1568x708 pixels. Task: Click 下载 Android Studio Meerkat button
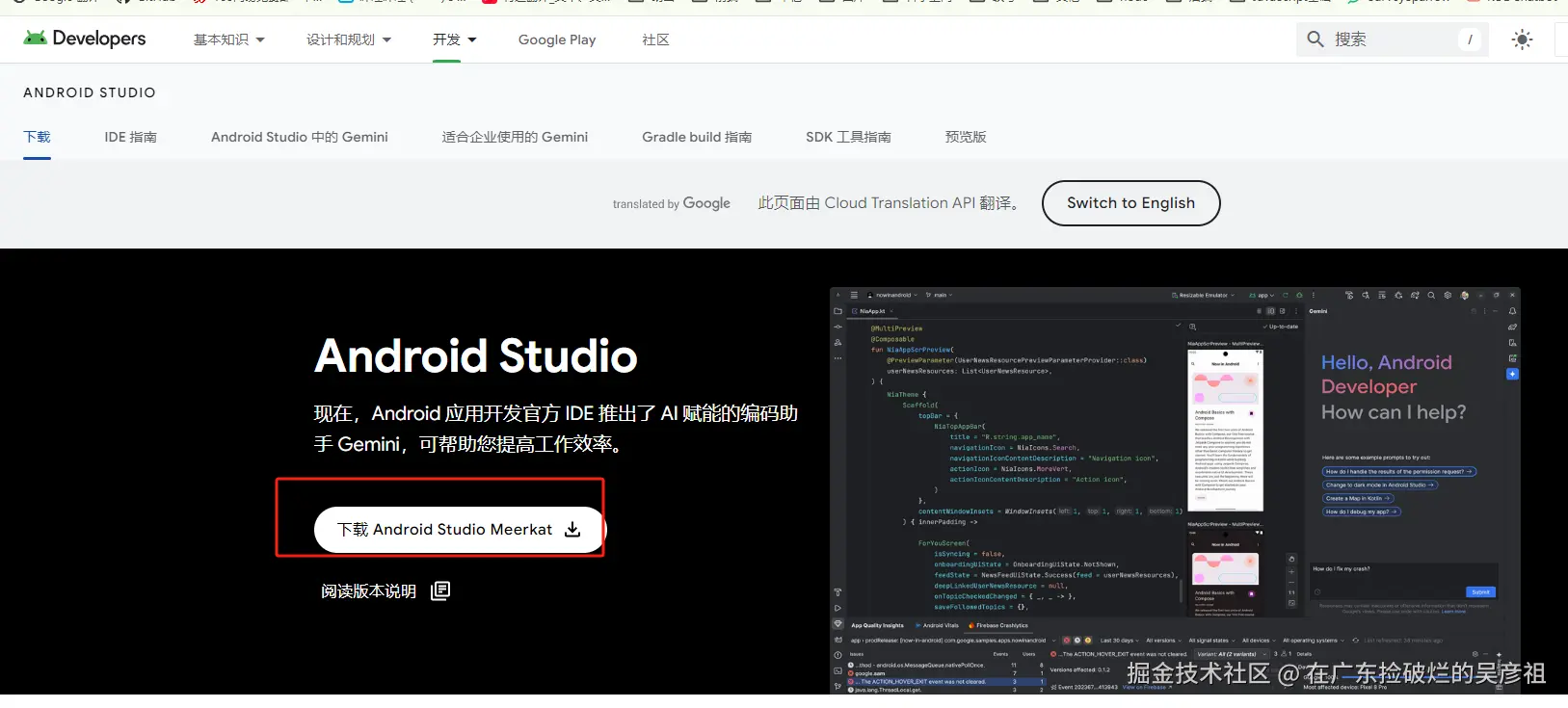(x=459, y=530)
